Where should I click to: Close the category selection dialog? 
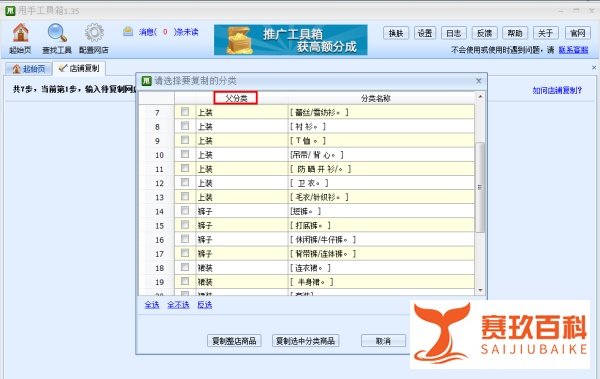click(x=478, y=81)
